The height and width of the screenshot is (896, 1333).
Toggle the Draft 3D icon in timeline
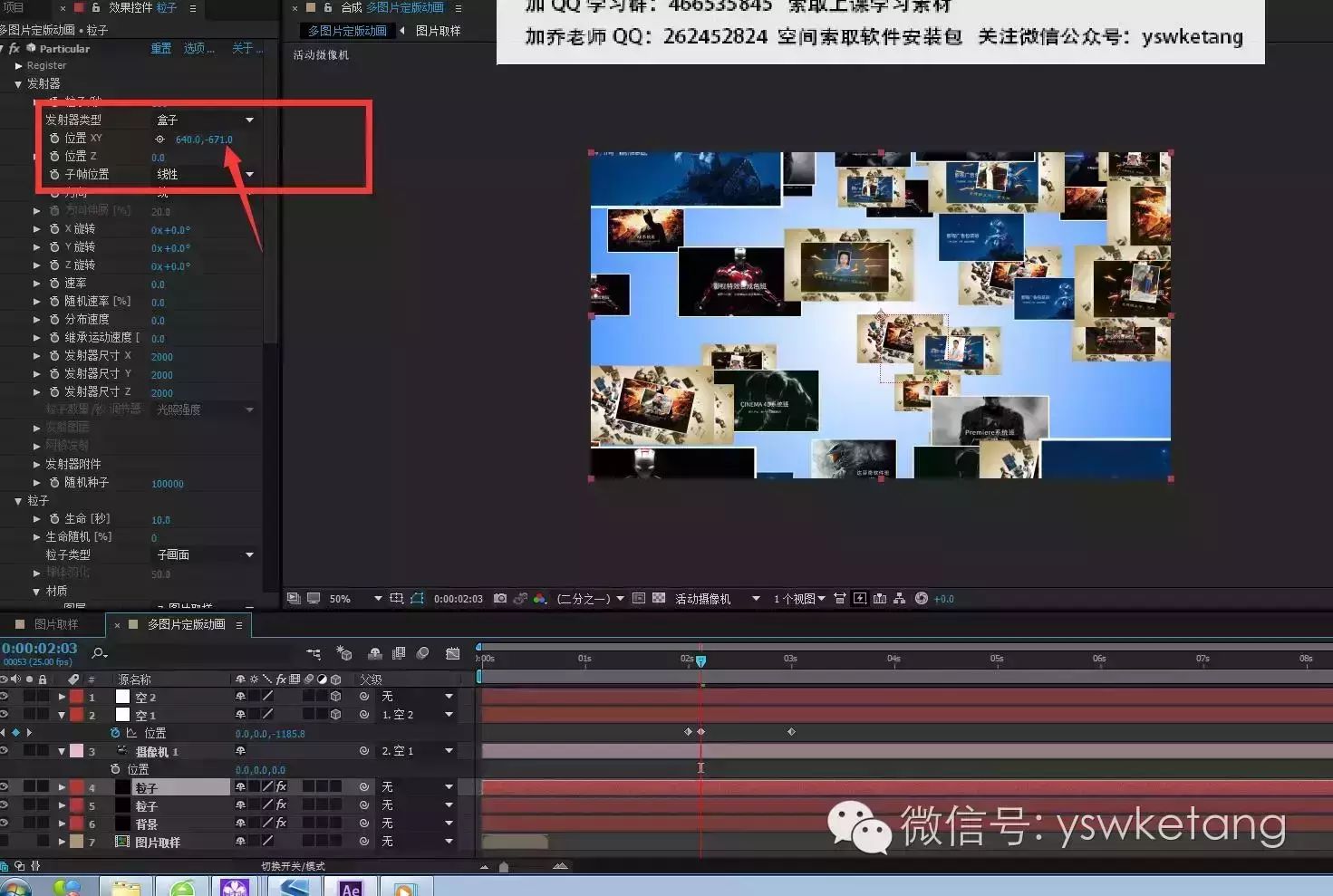coord(344,652)
